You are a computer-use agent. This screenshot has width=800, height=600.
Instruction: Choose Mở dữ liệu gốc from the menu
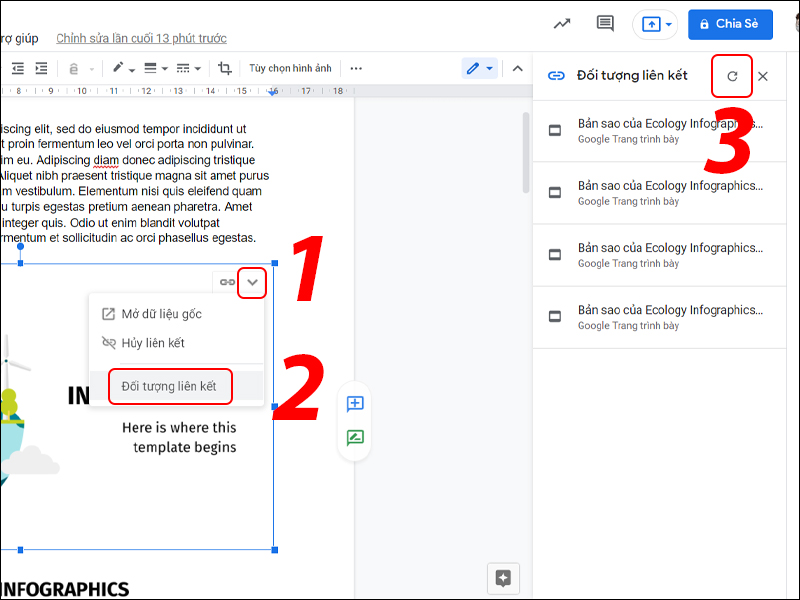[x=177, y=314]
